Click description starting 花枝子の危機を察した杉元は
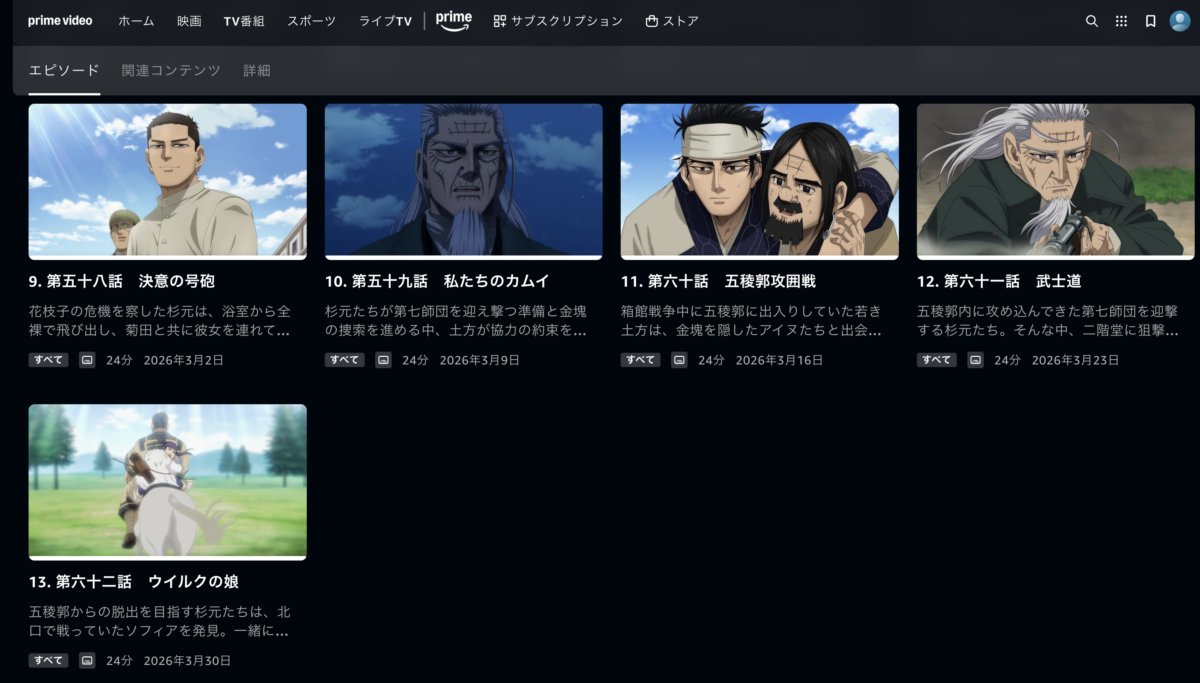Viewport: 1200px width, 683px height. point(160,320)
